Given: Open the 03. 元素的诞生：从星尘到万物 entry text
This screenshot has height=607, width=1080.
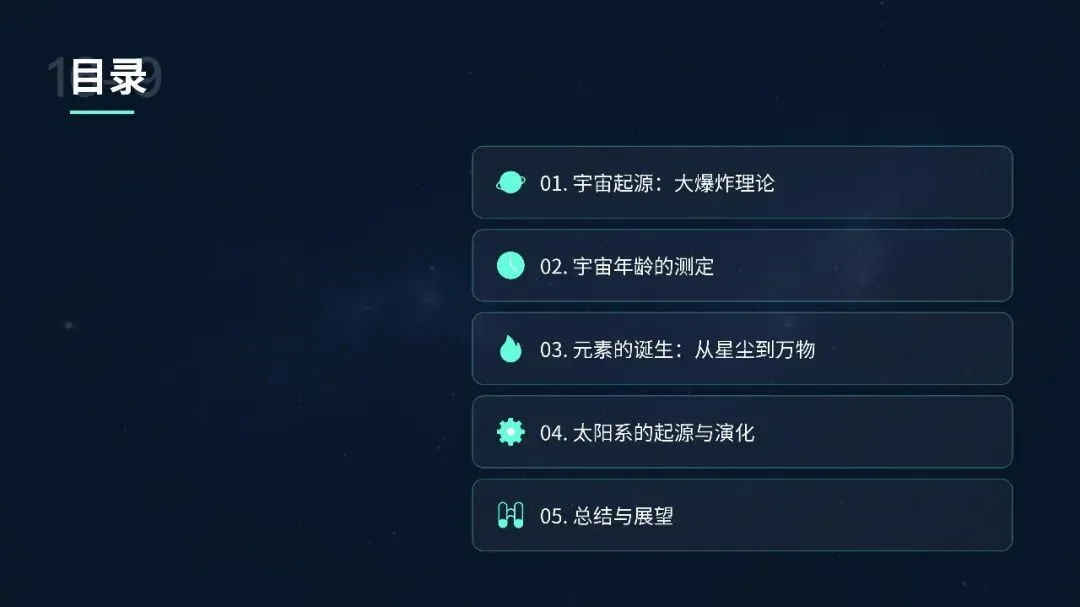Looking at the screenshot, I should pos(678,349).
